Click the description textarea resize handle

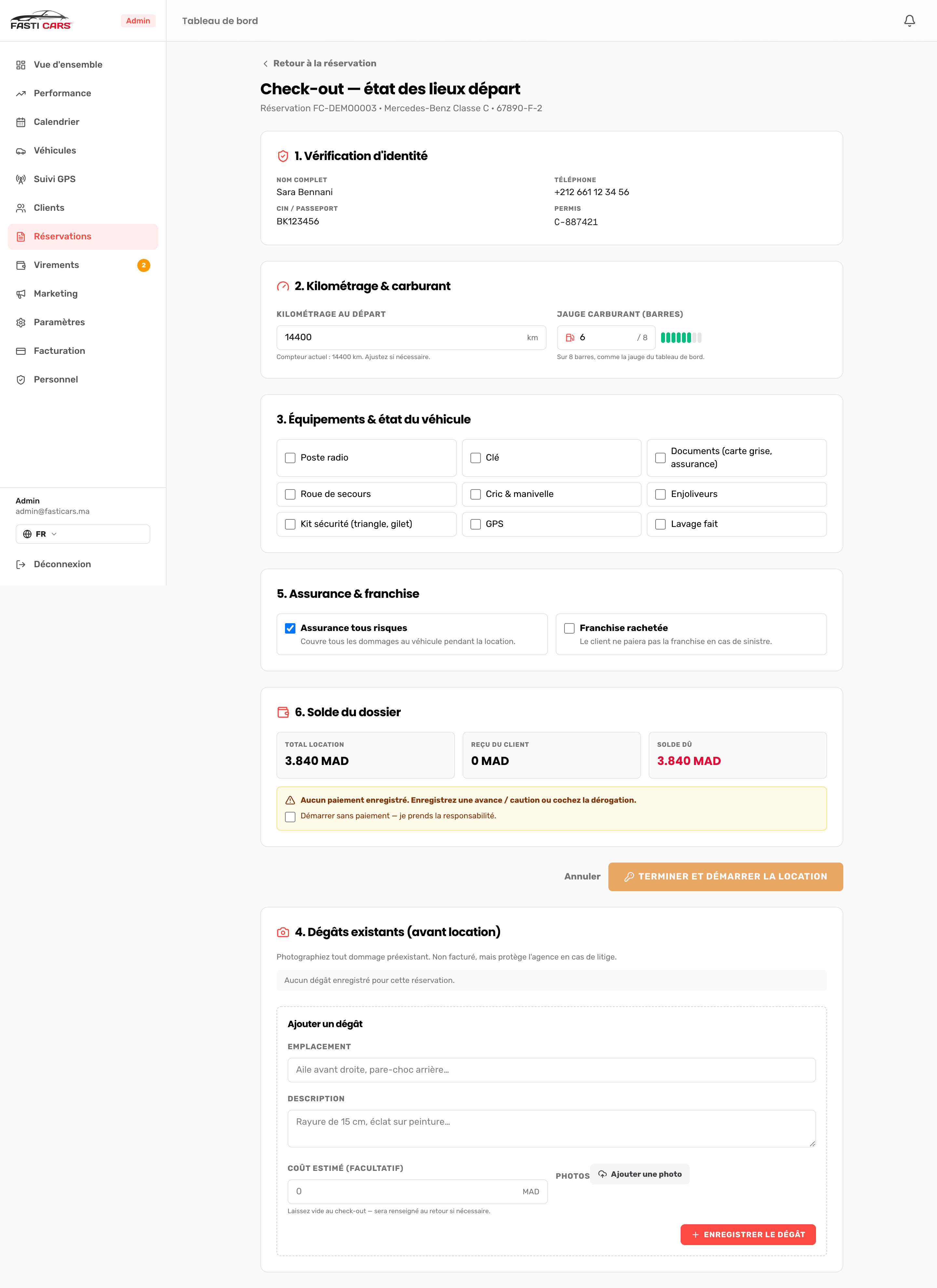tap(812, 1143)
